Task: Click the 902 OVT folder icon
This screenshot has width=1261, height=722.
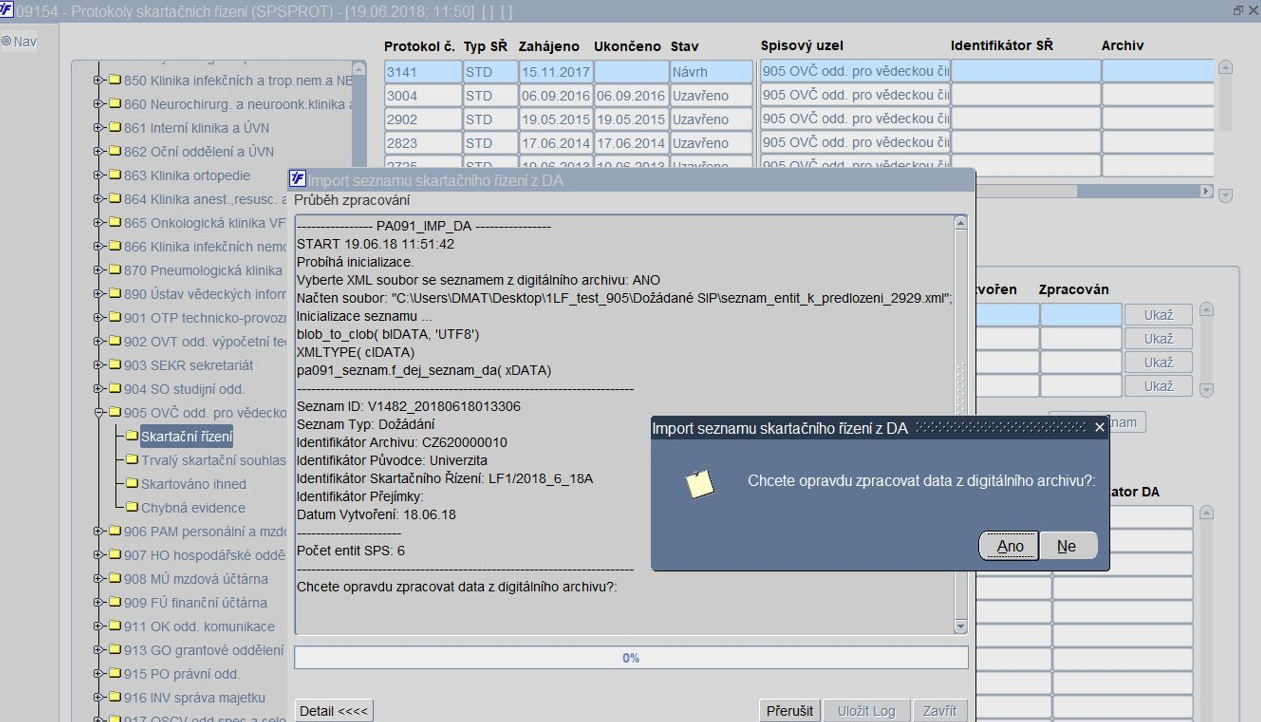Action: (114, 342)
